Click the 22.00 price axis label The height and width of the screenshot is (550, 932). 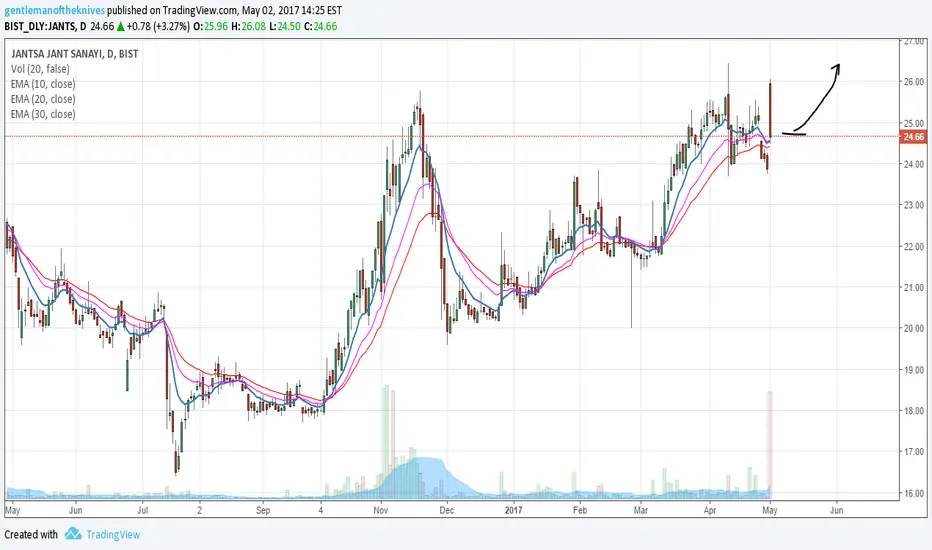pyautogui.click(x=914, y=246)
